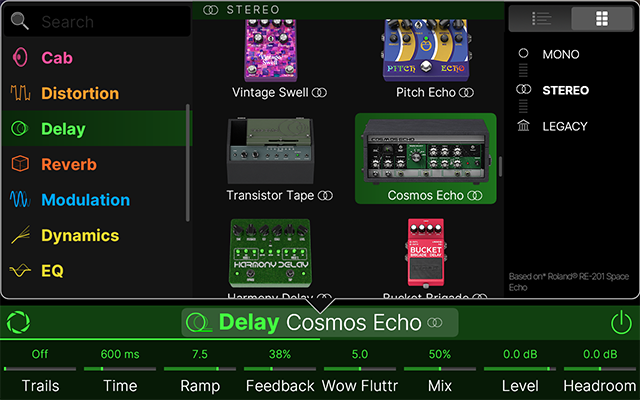The width and height of the screenshot is (640, 400).
Task: Toggle the effect bypass power icon
Action: click(x=621, y=322)
